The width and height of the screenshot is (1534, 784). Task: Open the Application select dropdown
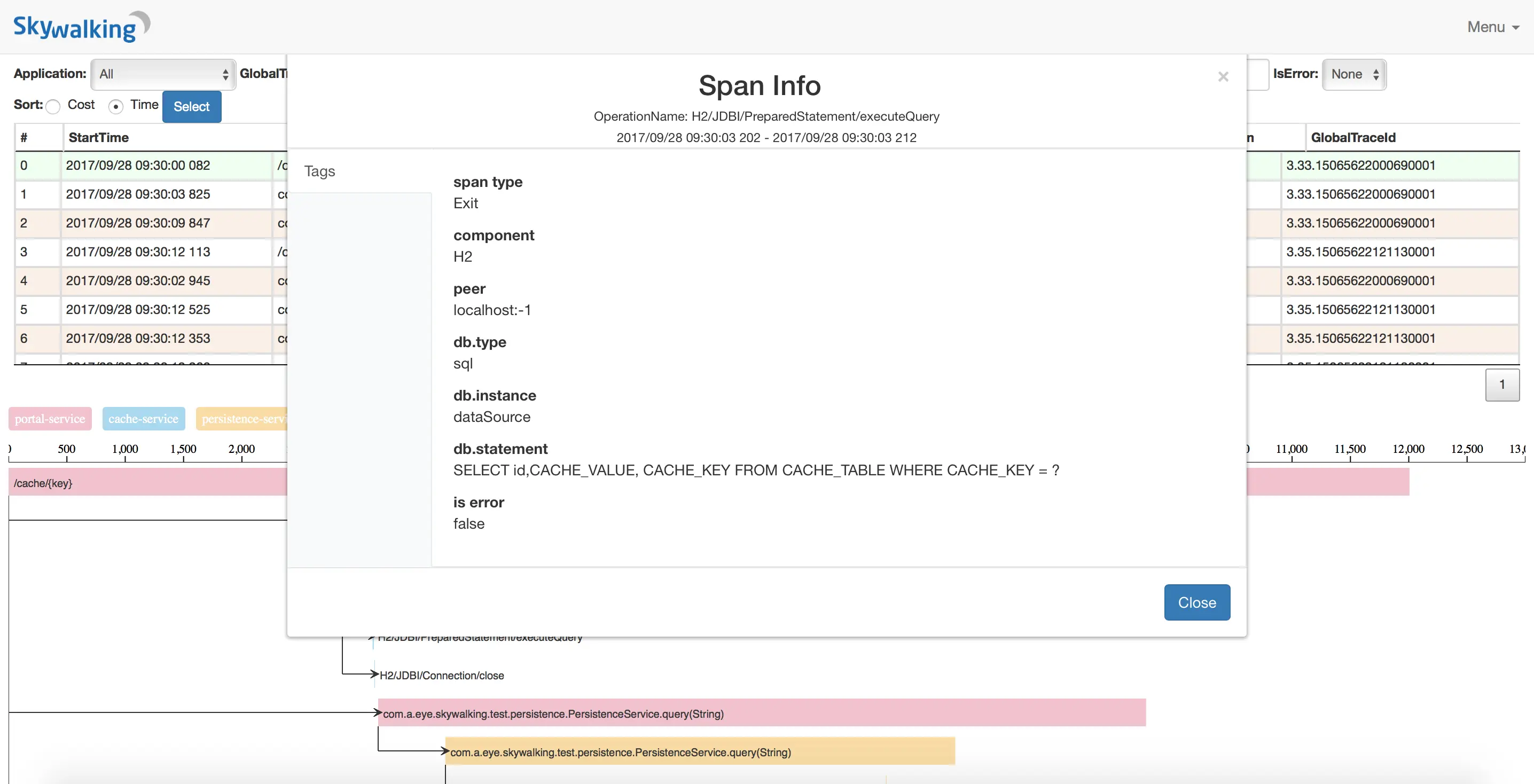tap(162, 74)
